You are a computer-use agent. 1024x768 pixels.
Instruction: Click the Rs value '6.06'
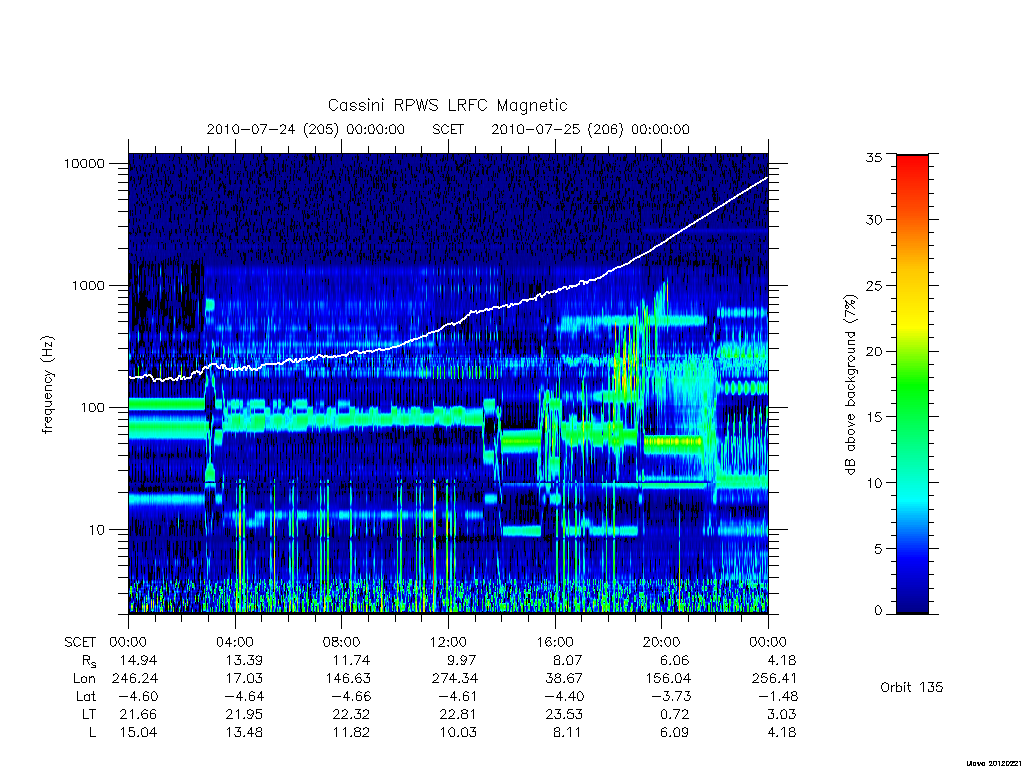click(675, 660)
